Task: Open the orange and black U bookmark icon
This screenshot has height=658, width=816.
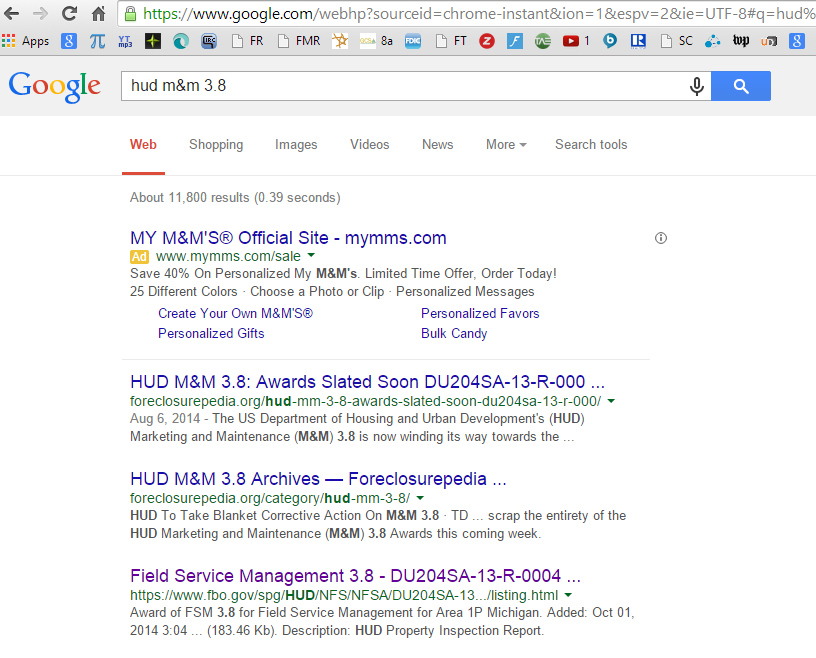Action: (769, 41)
